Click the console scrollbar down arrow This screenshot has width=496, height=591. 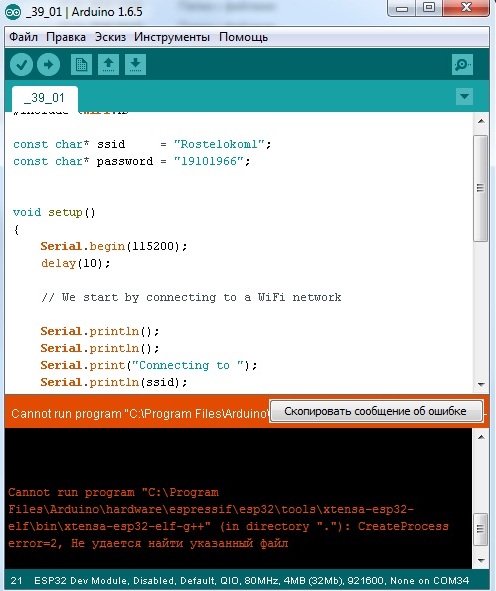(x=481, y=560)
